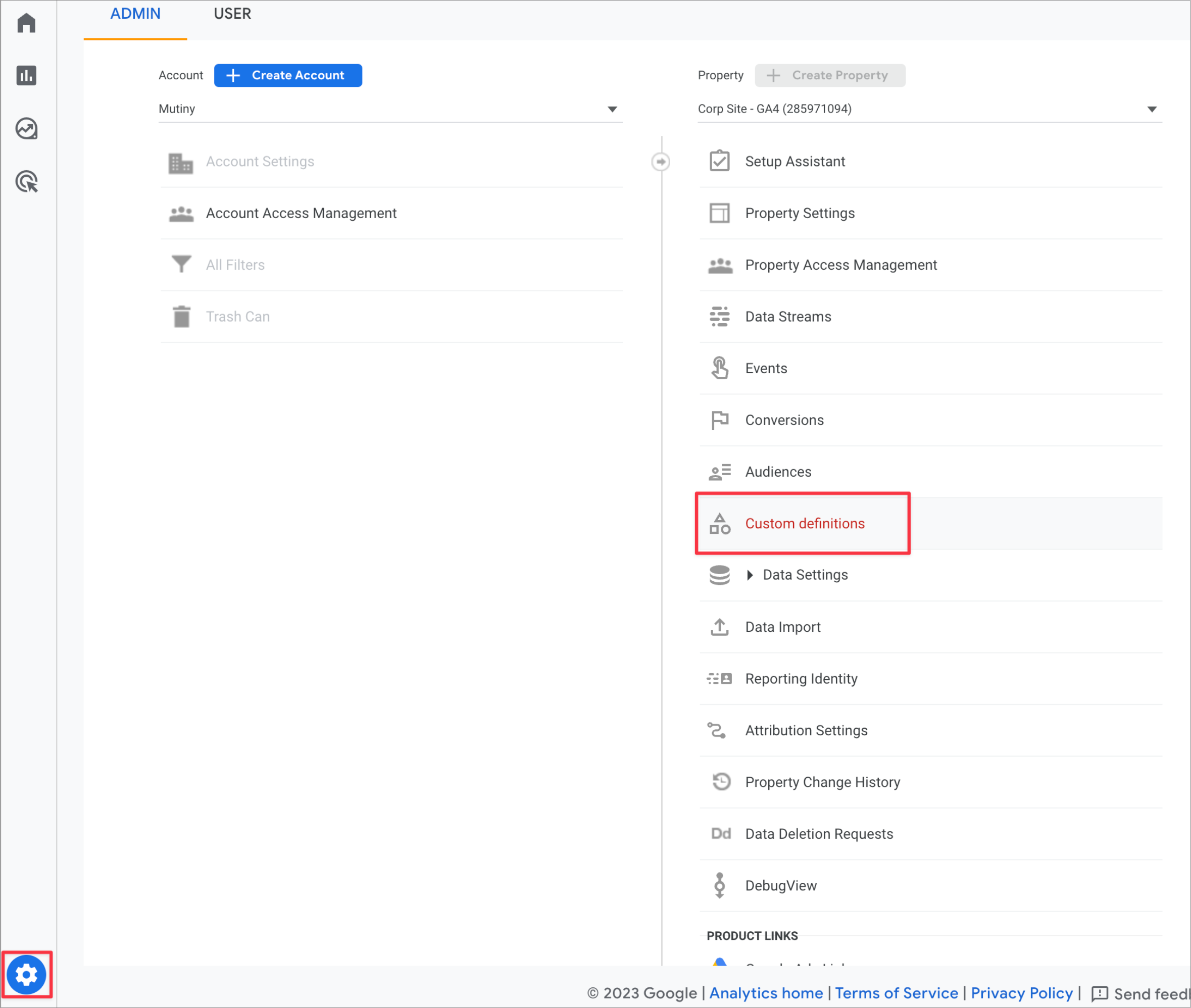
Task: Click the Create Property button
Action: (830, 75)
